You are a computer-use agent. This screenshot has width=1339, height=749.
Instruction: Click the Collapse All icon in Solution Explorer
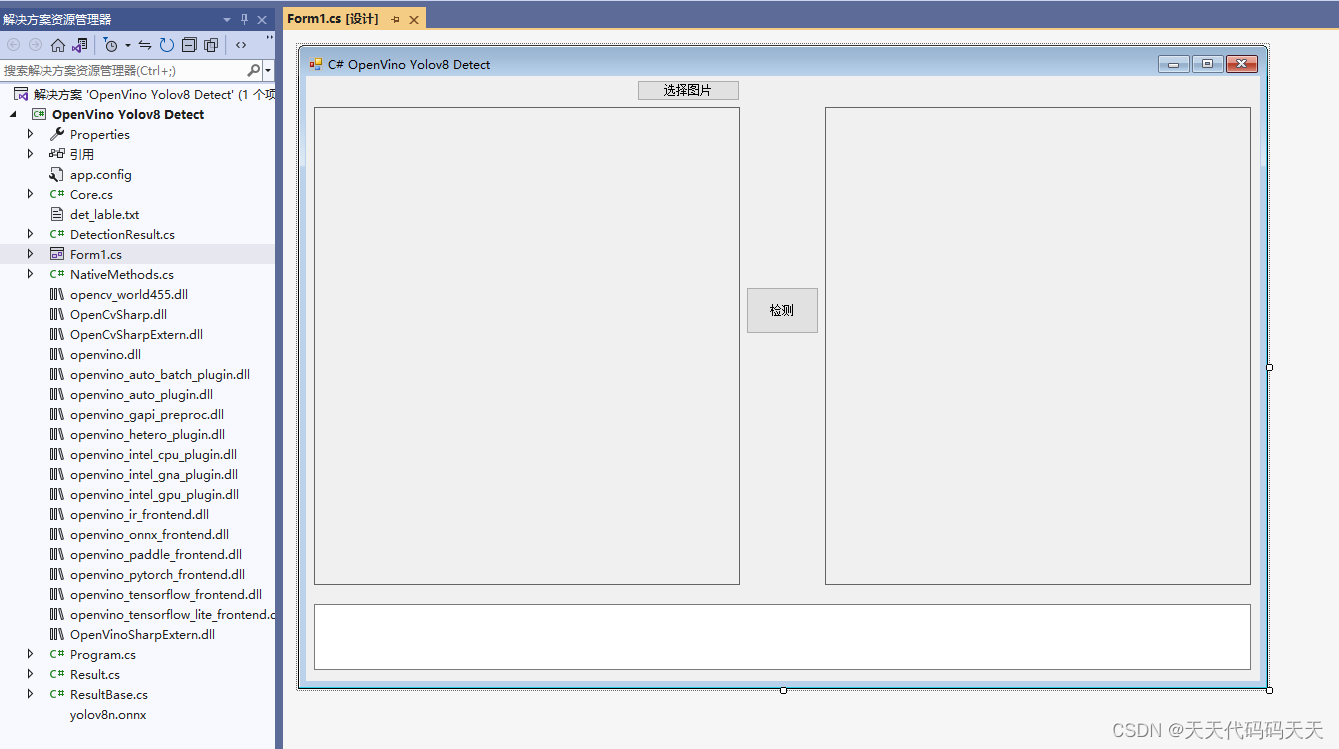189,45
